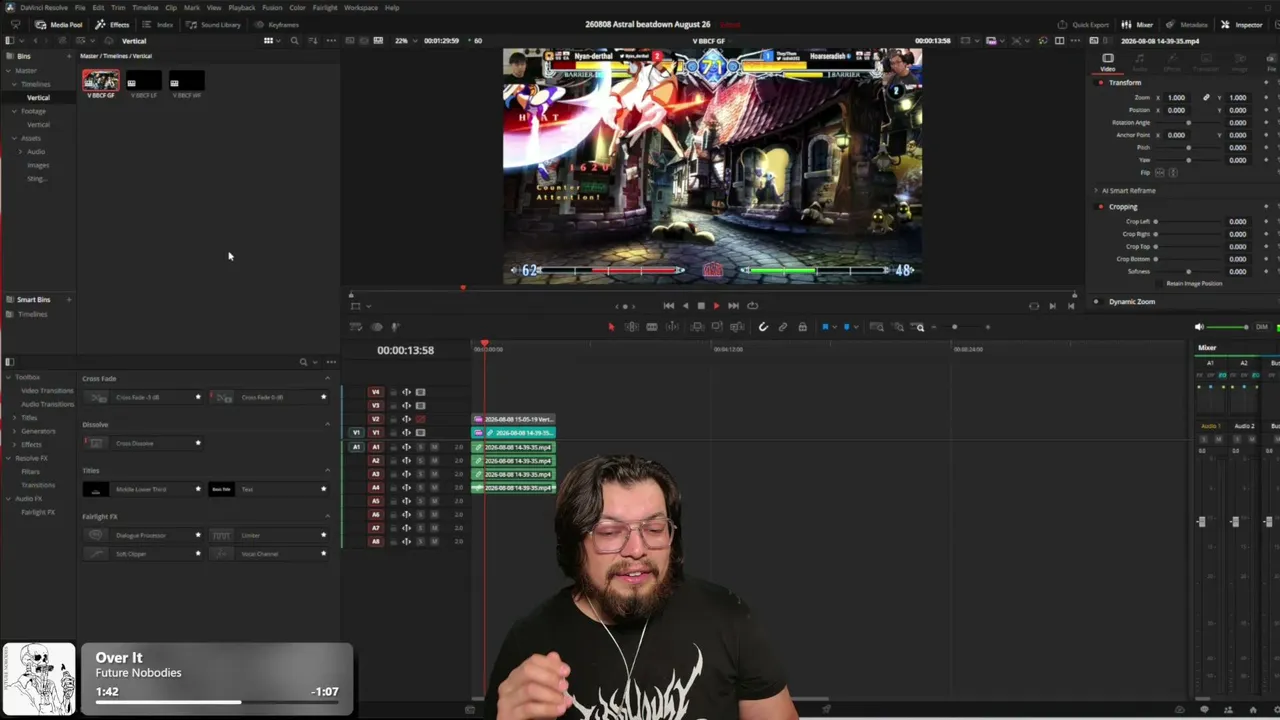Toggle the Effects panel button

pyautogui.click(x=112, y=24)
